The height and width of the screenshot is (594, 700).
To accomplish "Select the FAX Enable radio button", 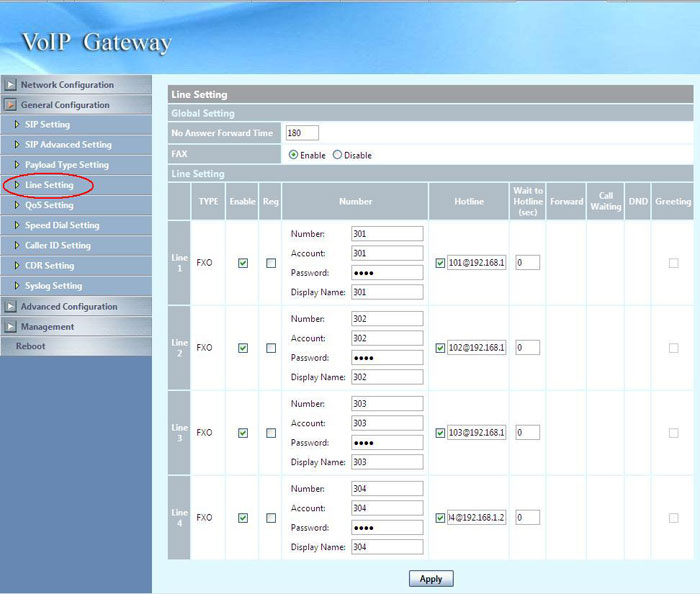I will tap(293, 155).
